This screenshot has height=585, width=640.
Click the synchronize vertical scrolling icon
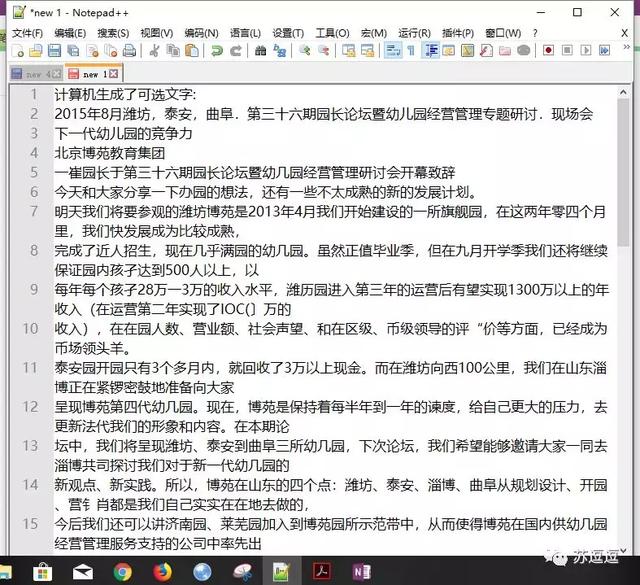pos(348,51)
